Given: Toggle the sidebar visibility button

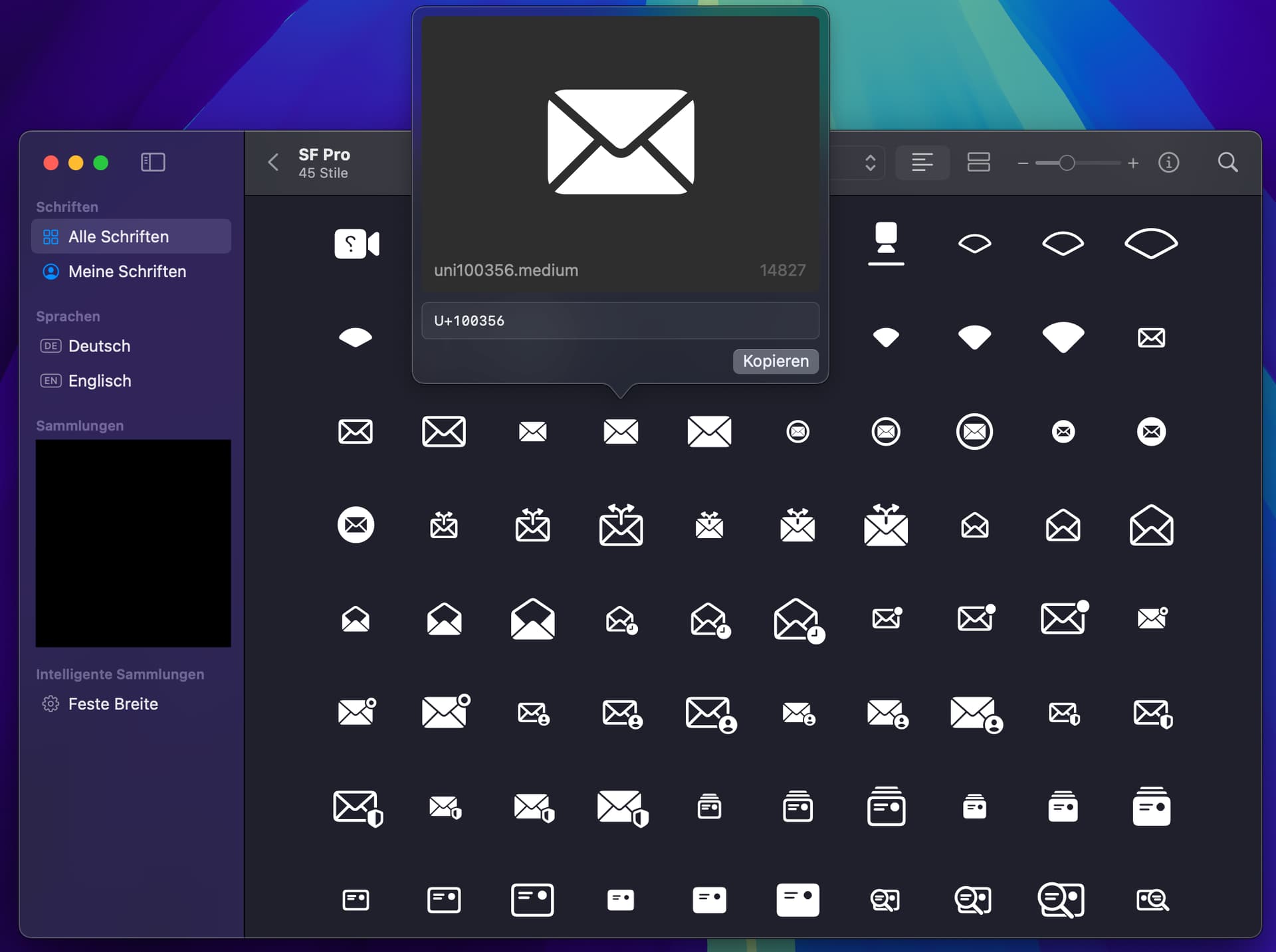Looking at the screenshot, I should click(153, 162).
